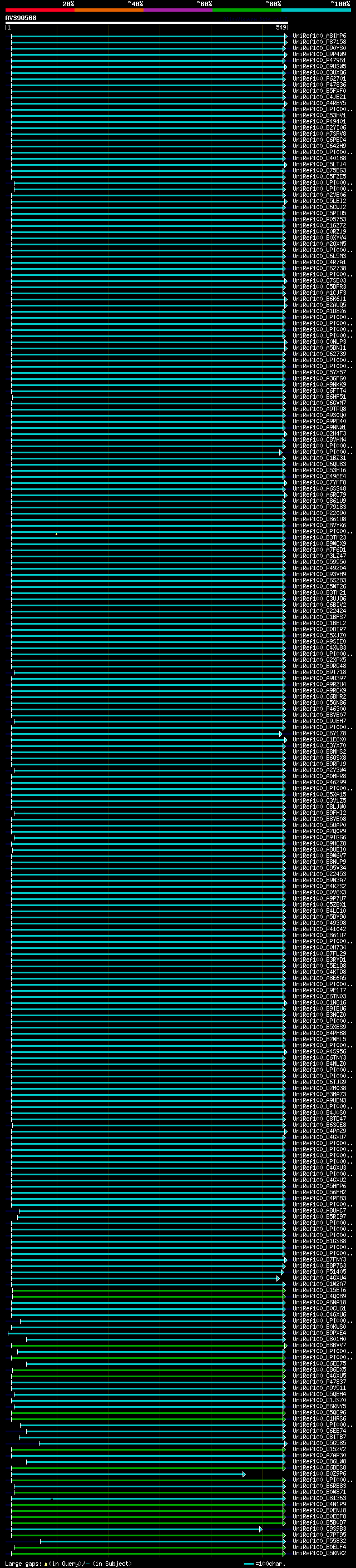Screen dimensions: 356x1568
Task: Choose UniRef100_Q95V34 from the list
Action: click(319, 867)
